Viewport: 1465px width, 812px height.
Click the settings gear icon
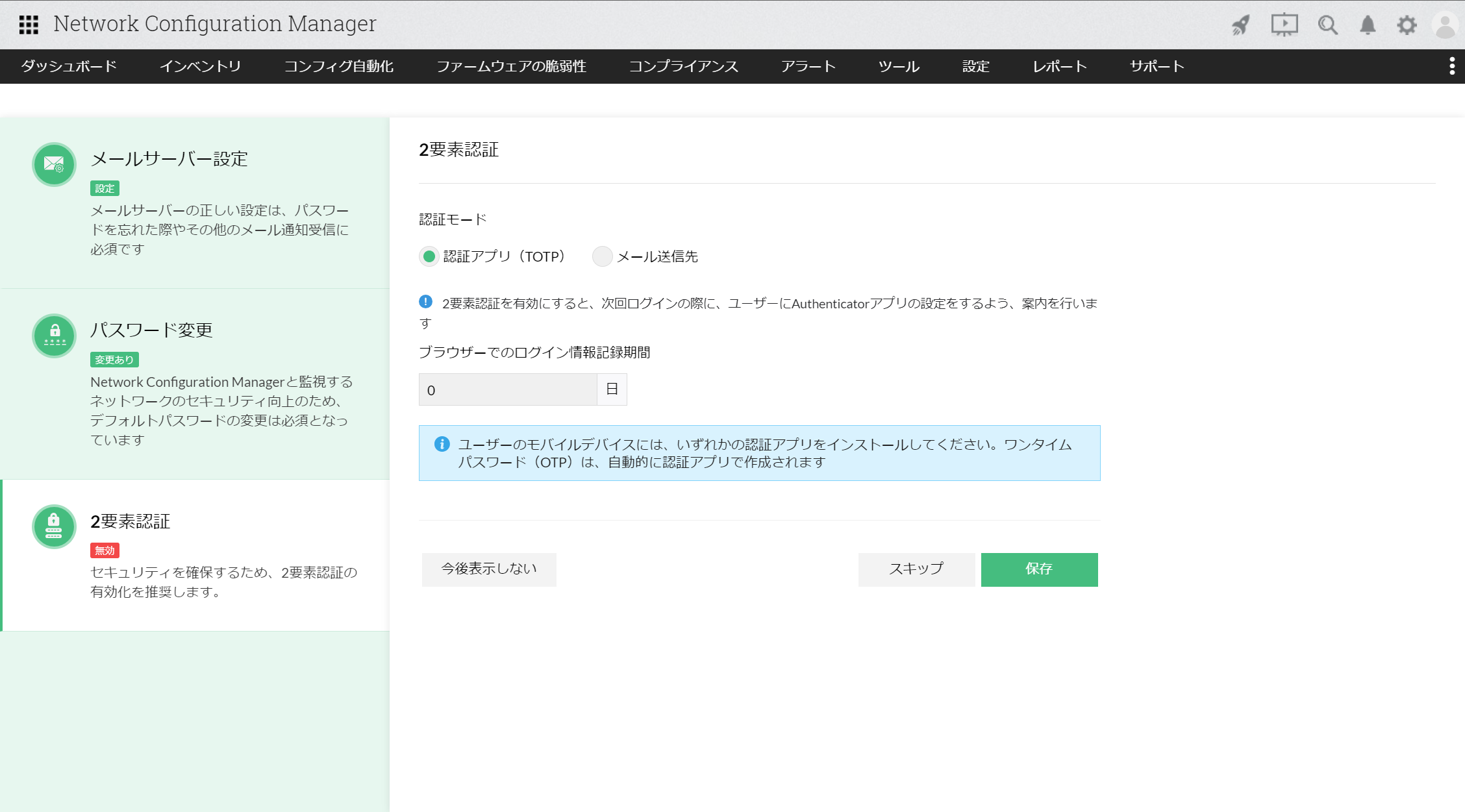pyautogui.click(x=1407, y=25)
